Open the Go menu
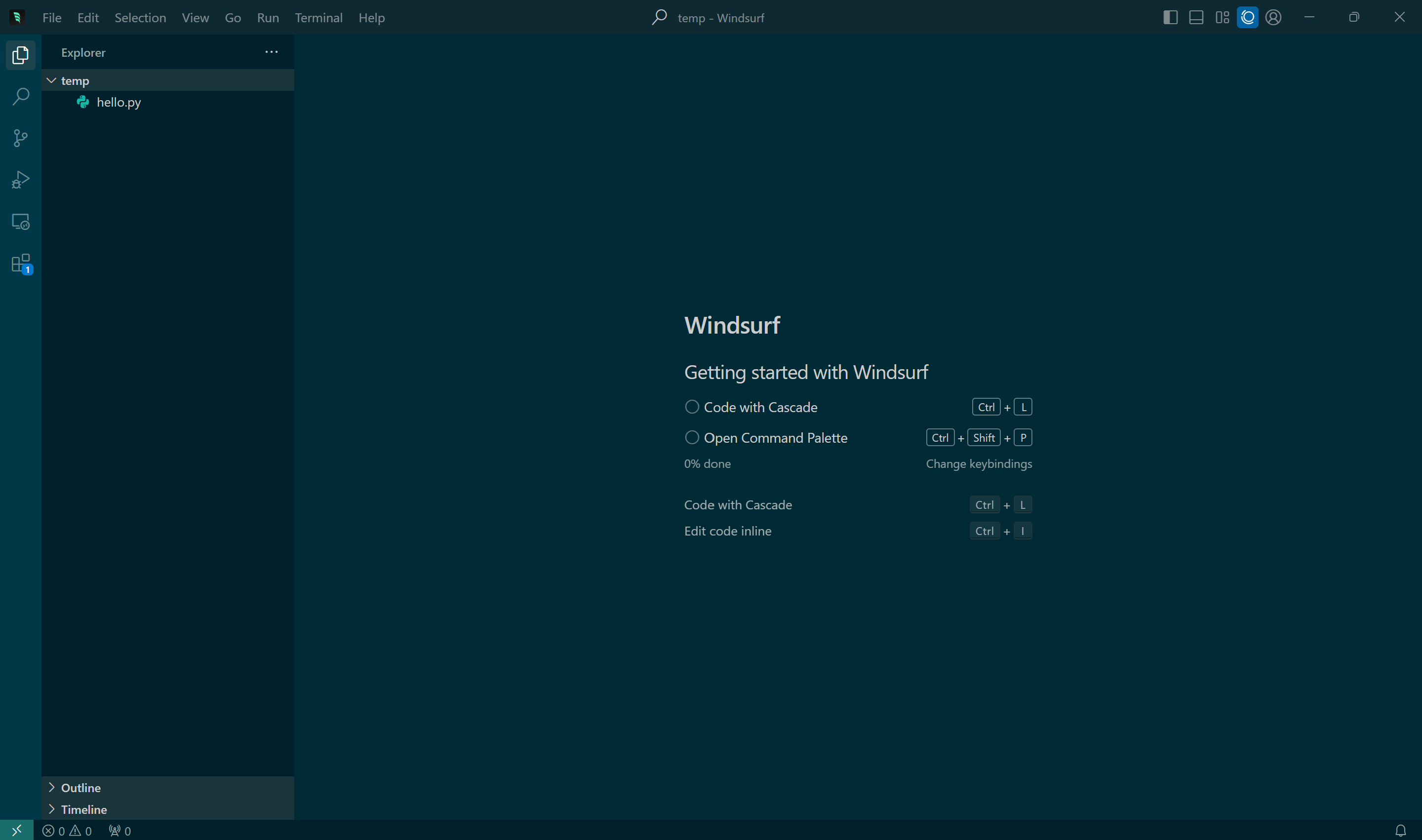Image resolution: width=1422 pixels, height=840 pixels. (x=233, y=18)
